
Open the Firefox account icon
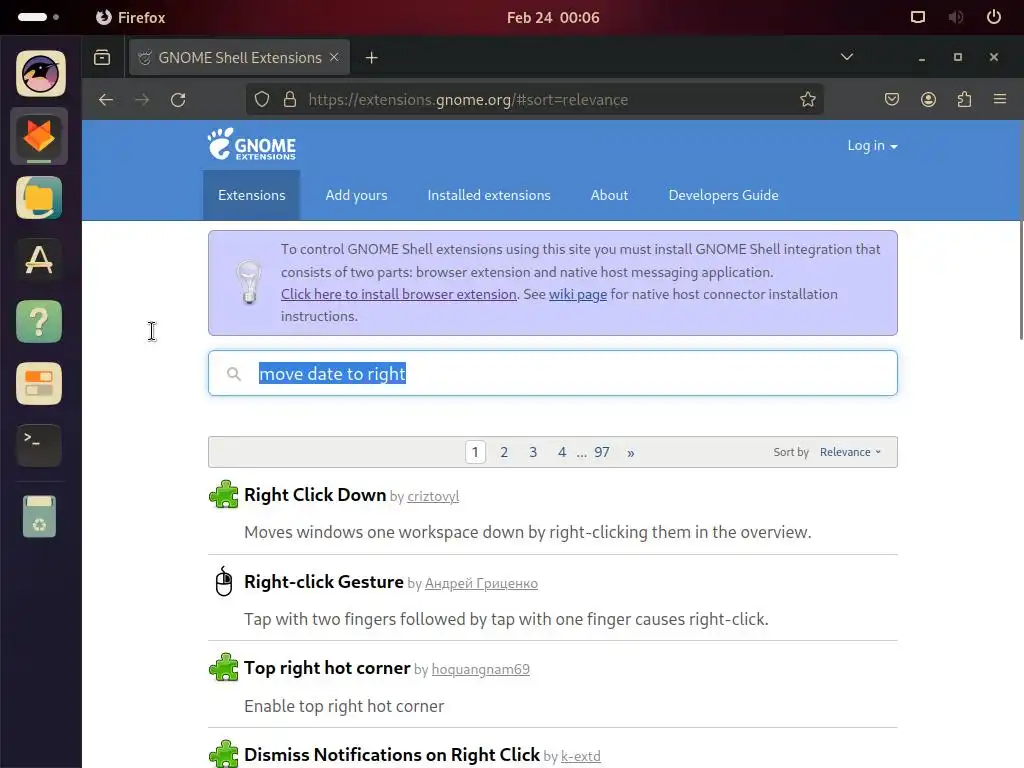pyautogui.click(x=928, y=99)
